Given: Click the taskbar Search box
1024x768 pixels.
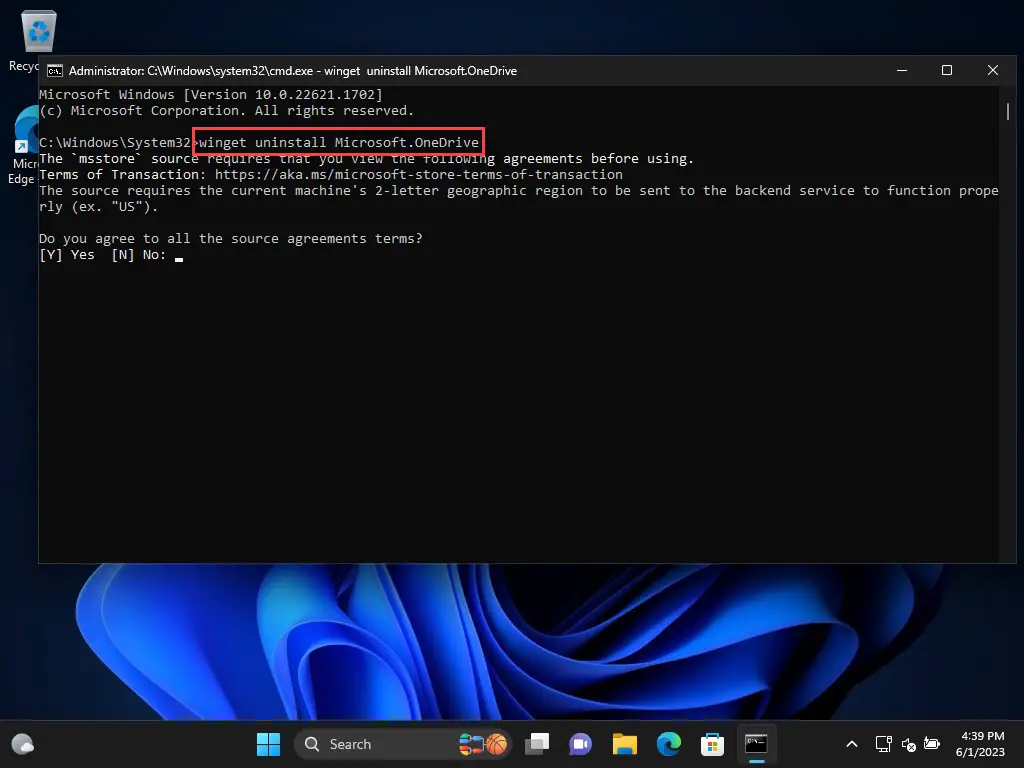Looking at the screenshot, I should pos(403,744).
